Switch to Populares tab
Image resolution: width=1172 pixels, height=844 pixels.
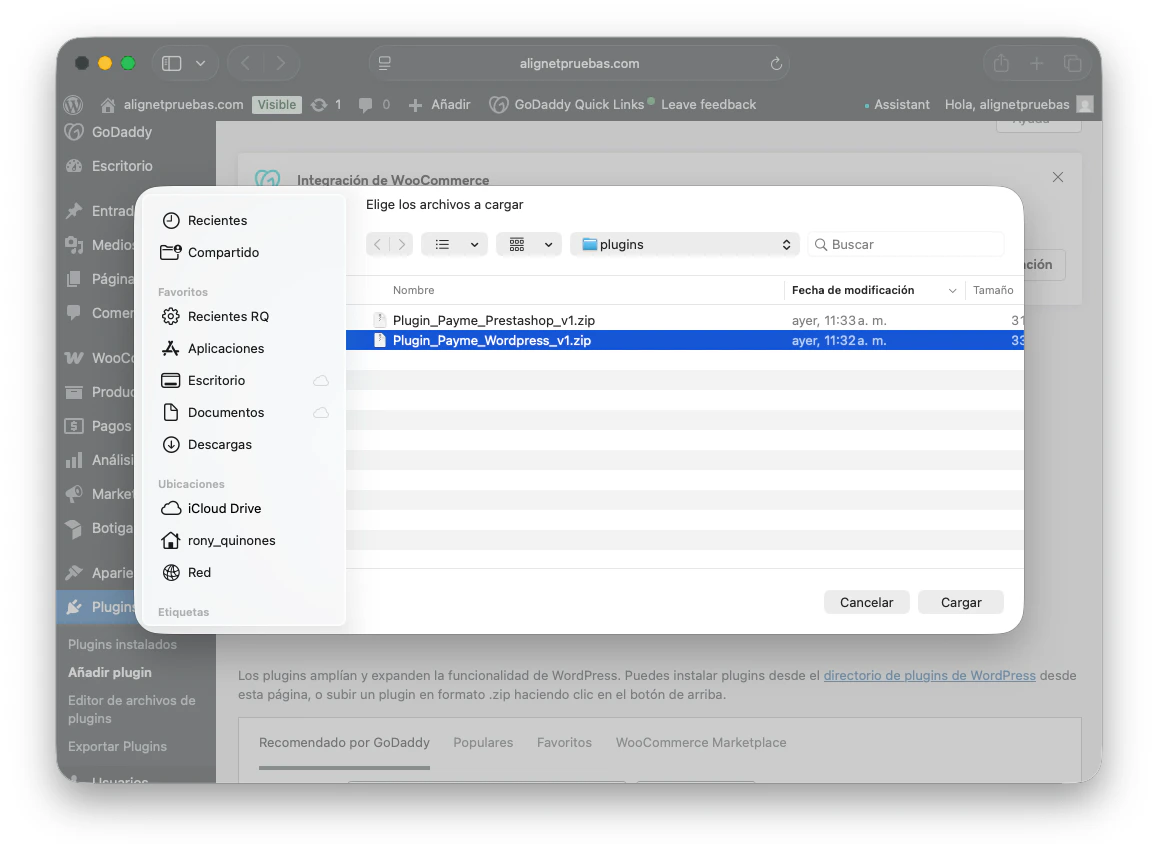point(483,743)
